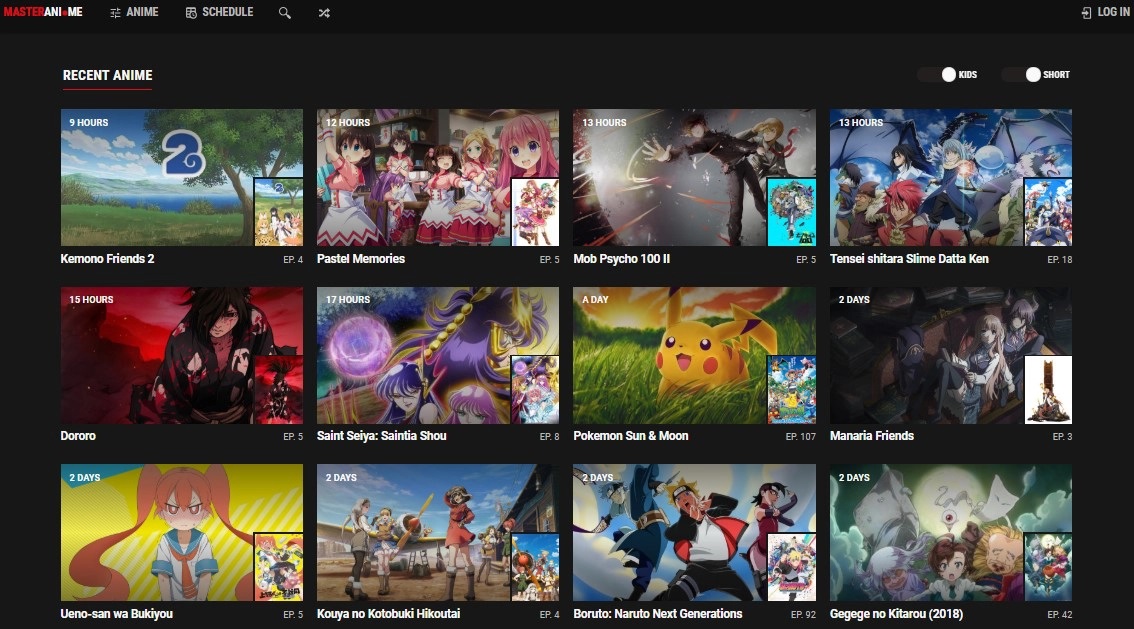Click Saintia Shou small poster cover
Screen dimensions: 1134x629
click(535, 390)
